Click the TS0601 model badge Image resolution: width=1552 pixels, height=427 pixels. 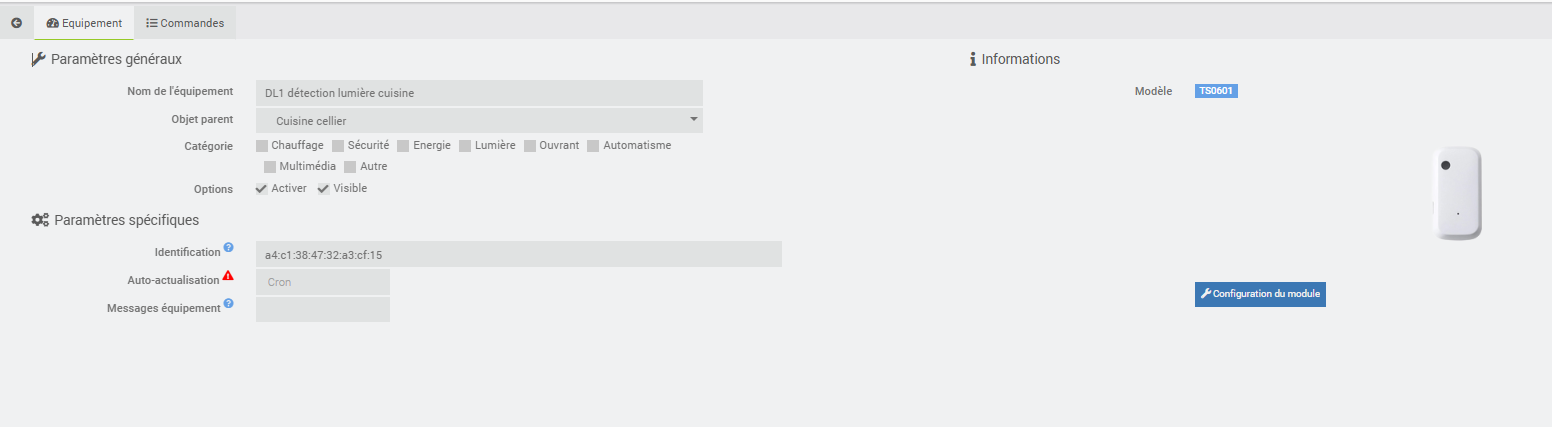click(x=1217, y=91)
